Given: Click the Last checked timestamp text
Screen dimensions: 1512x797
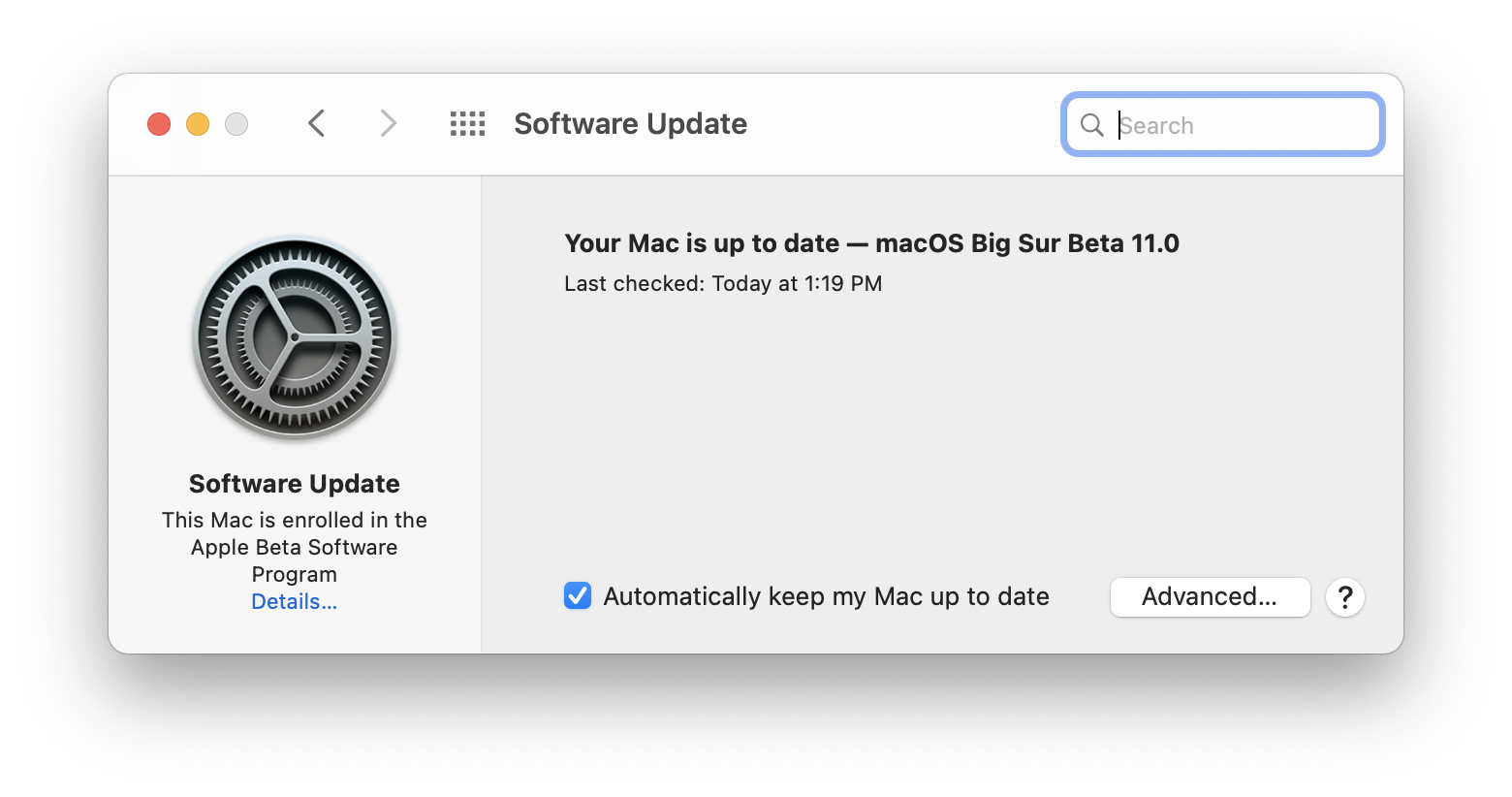Looking at the screenshot, I should tap(723, 284).
